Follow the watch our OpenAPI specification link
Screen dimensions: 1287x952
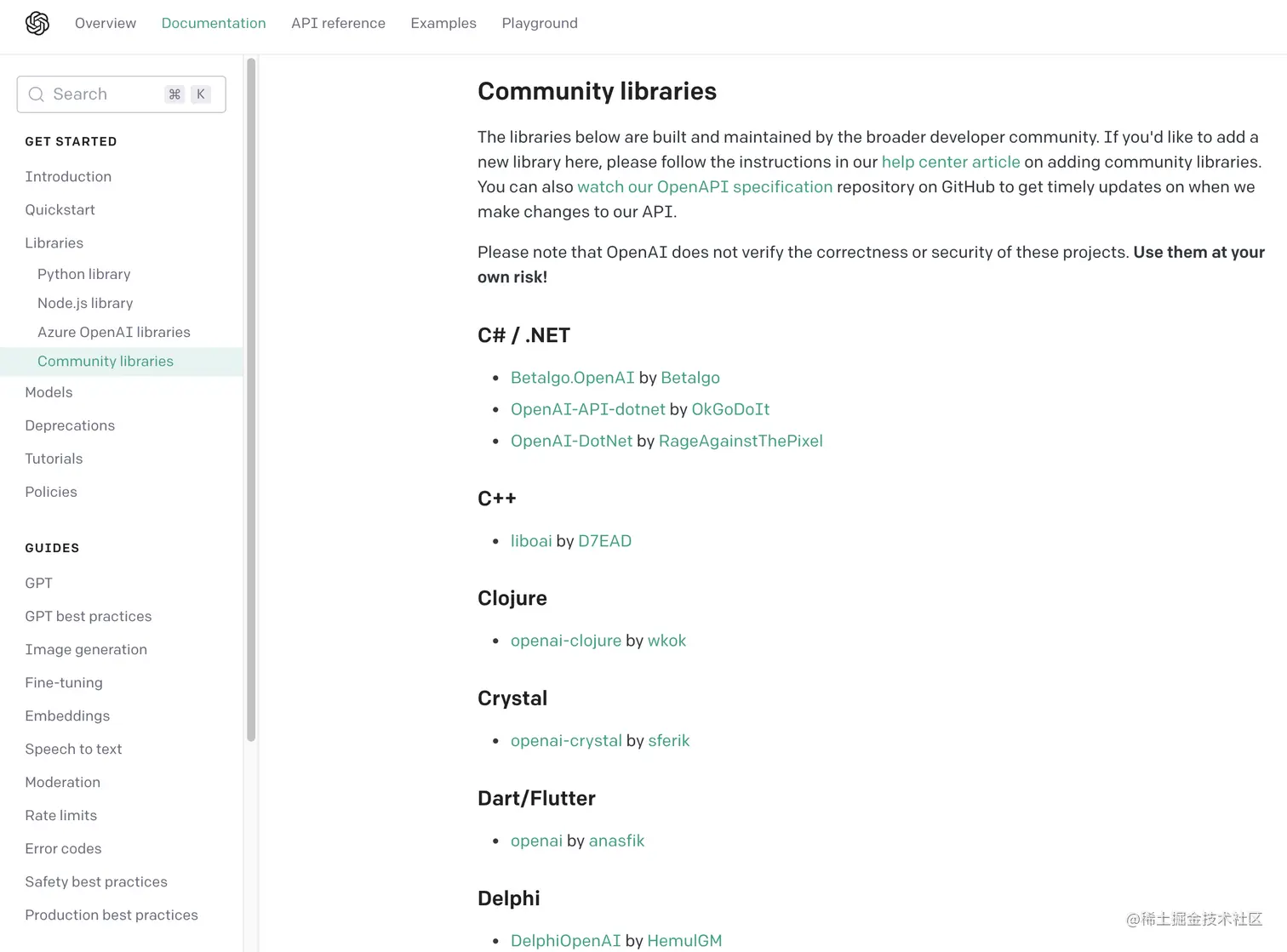tap(705, 186)
